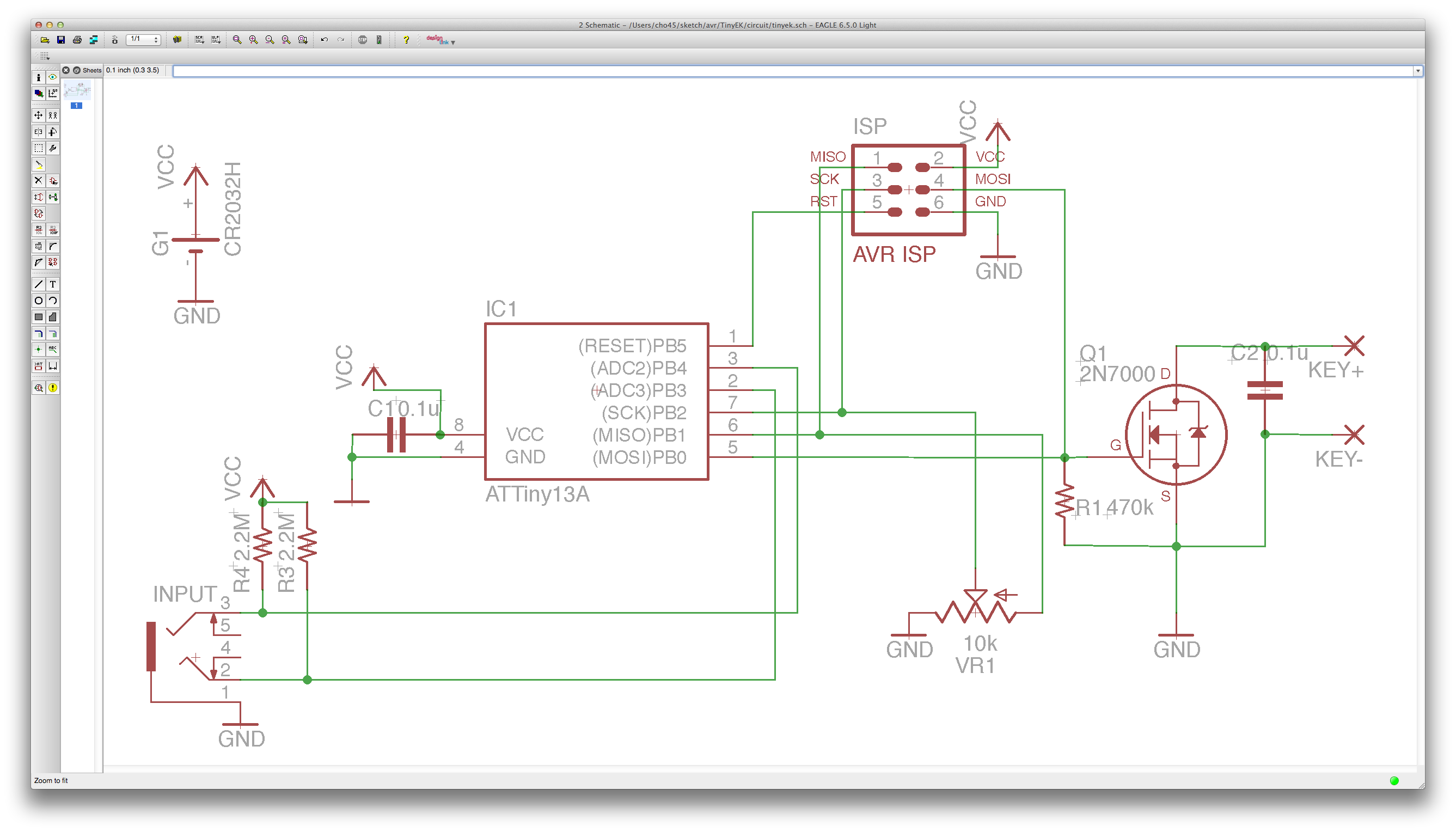Select the Junction tool

point(38,350)
